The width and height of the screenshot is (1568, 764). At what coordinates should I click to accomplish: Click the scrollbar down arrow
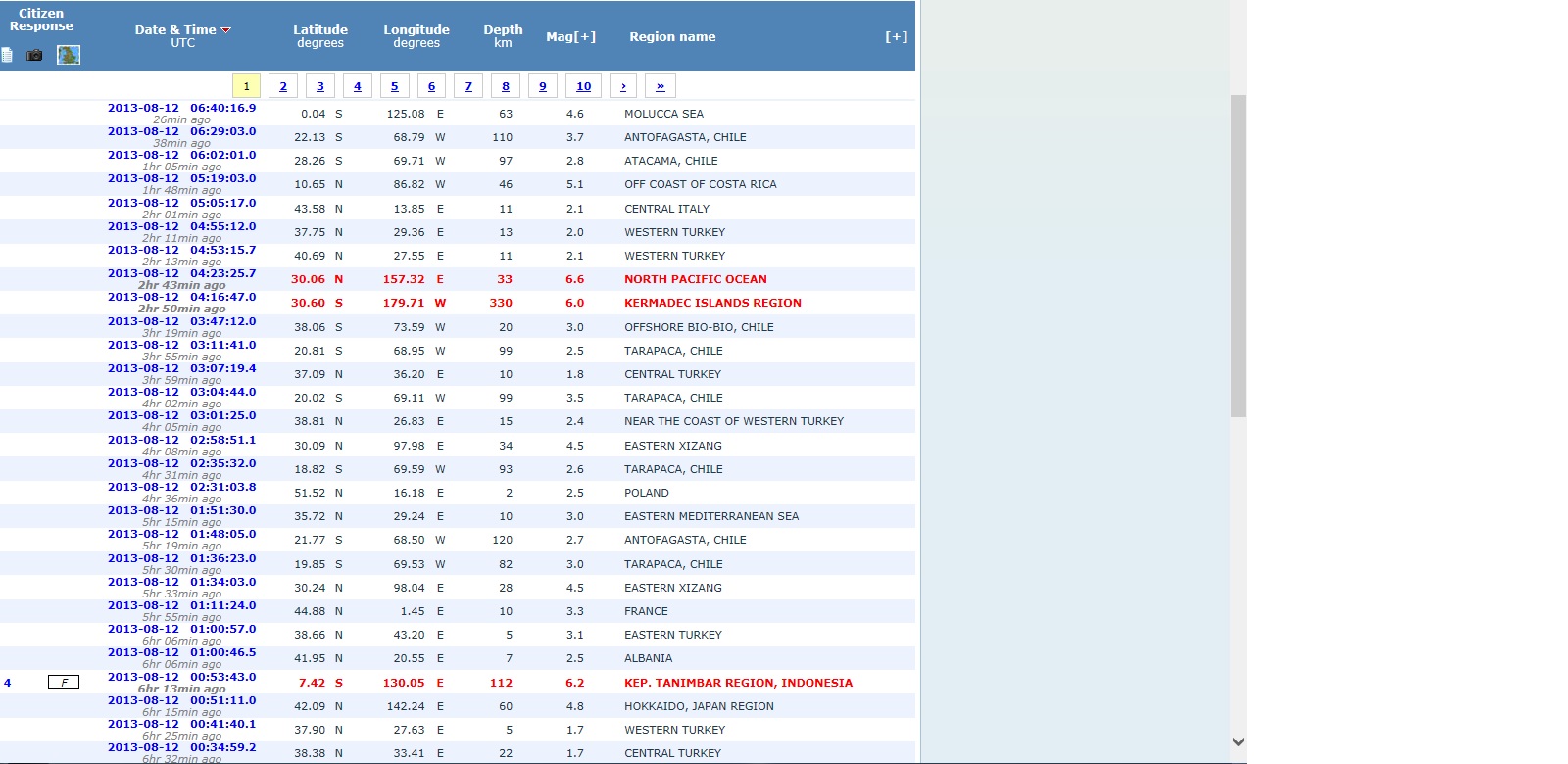(1238, 741)
